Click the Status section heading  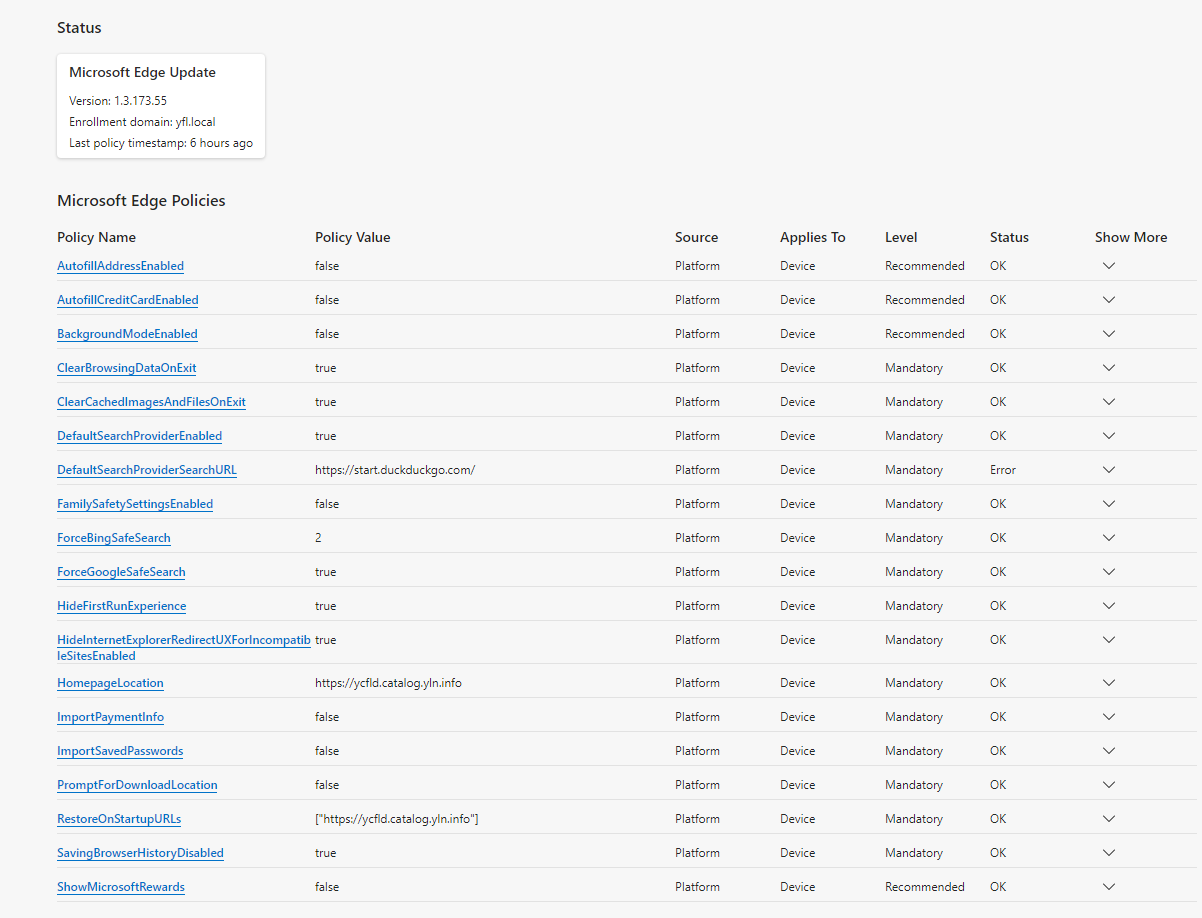tap(79, 28)
